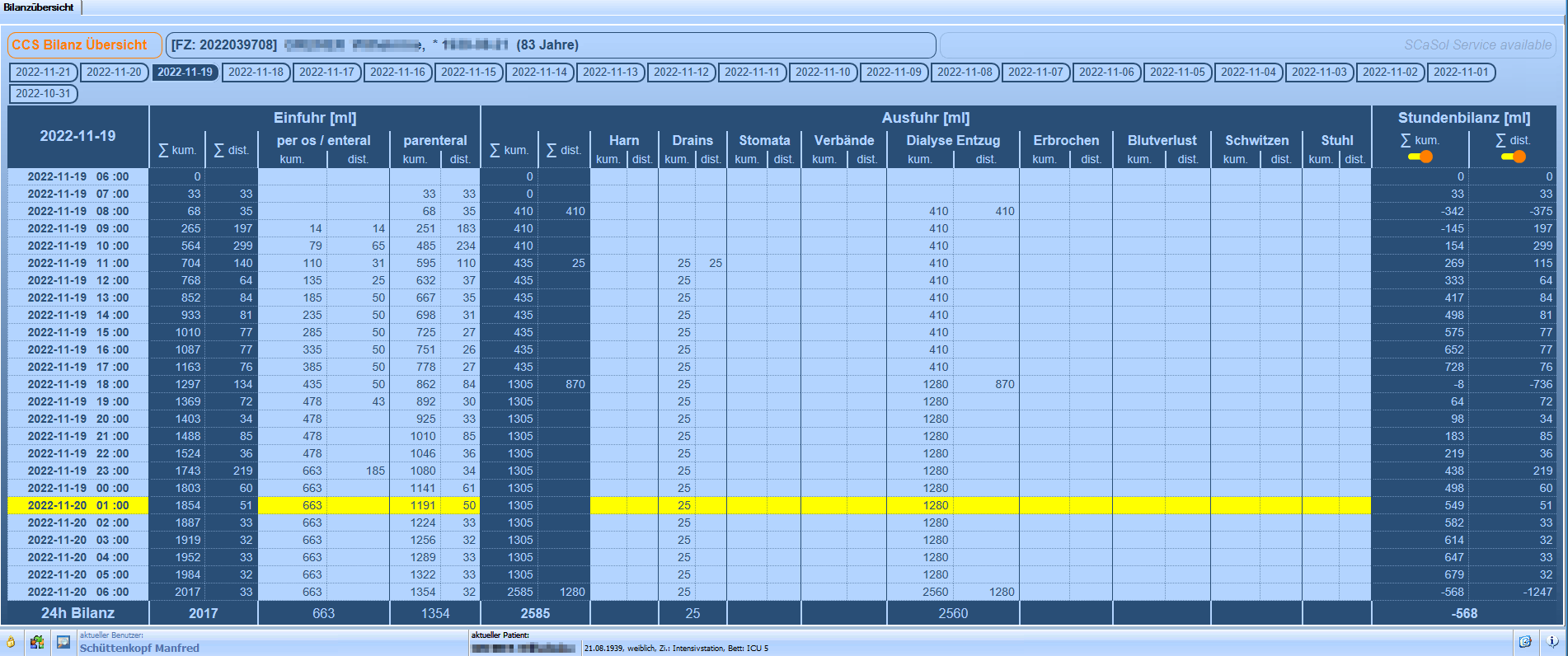The width and height of the screenshot is (1568, 656).
Task: Click the switch user people icon
Action: click(x=37, y=642)
